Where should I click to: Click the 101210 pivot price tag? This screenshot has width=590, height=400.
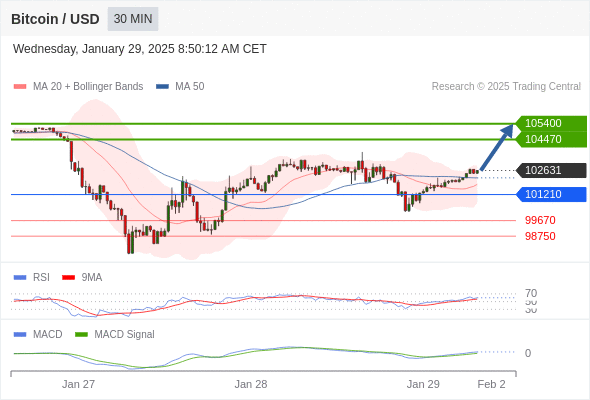(x=551, y=194)
